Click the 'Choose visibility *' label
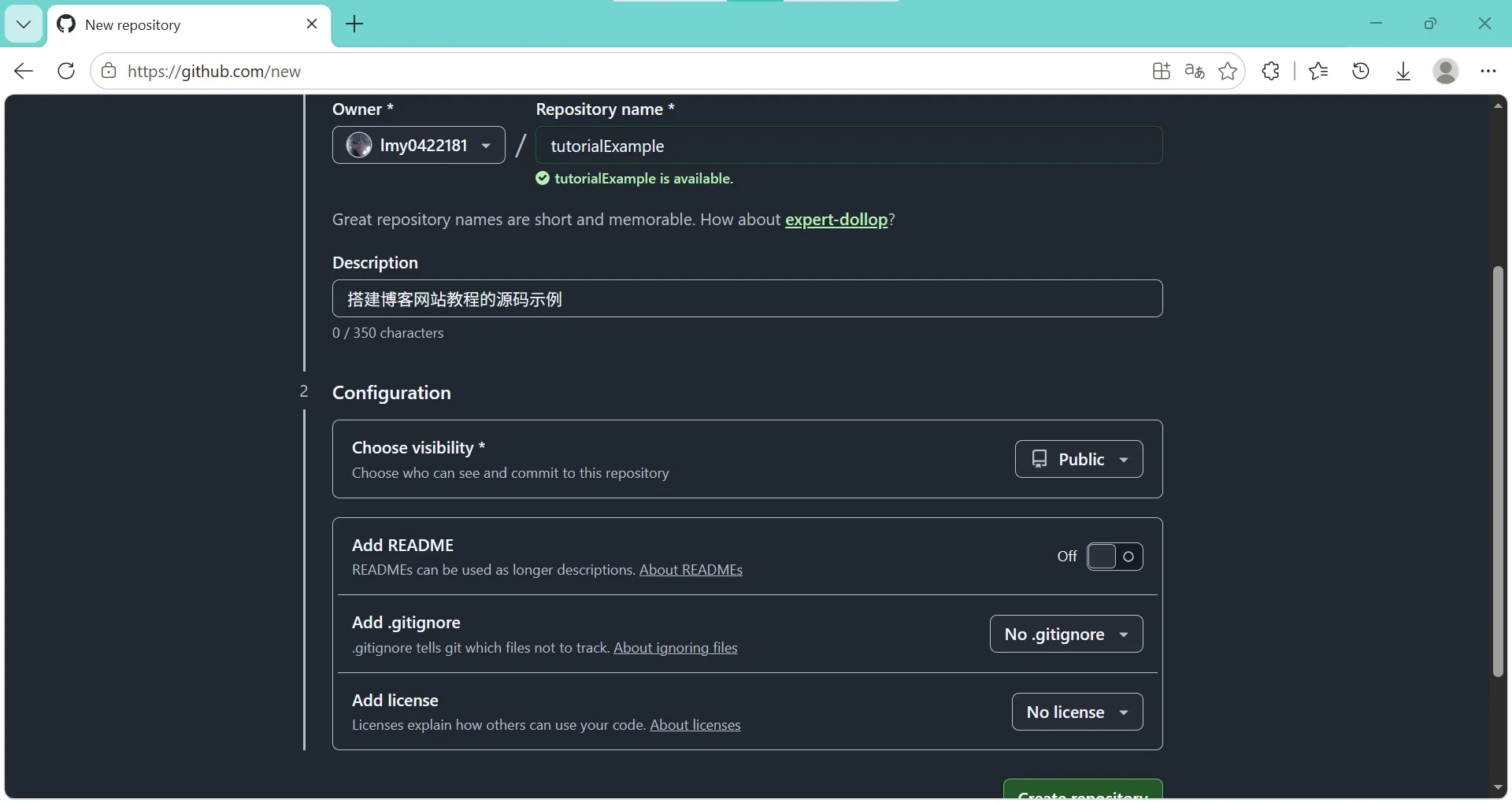This screenshot has height=803, width=1512. point(418,448)
